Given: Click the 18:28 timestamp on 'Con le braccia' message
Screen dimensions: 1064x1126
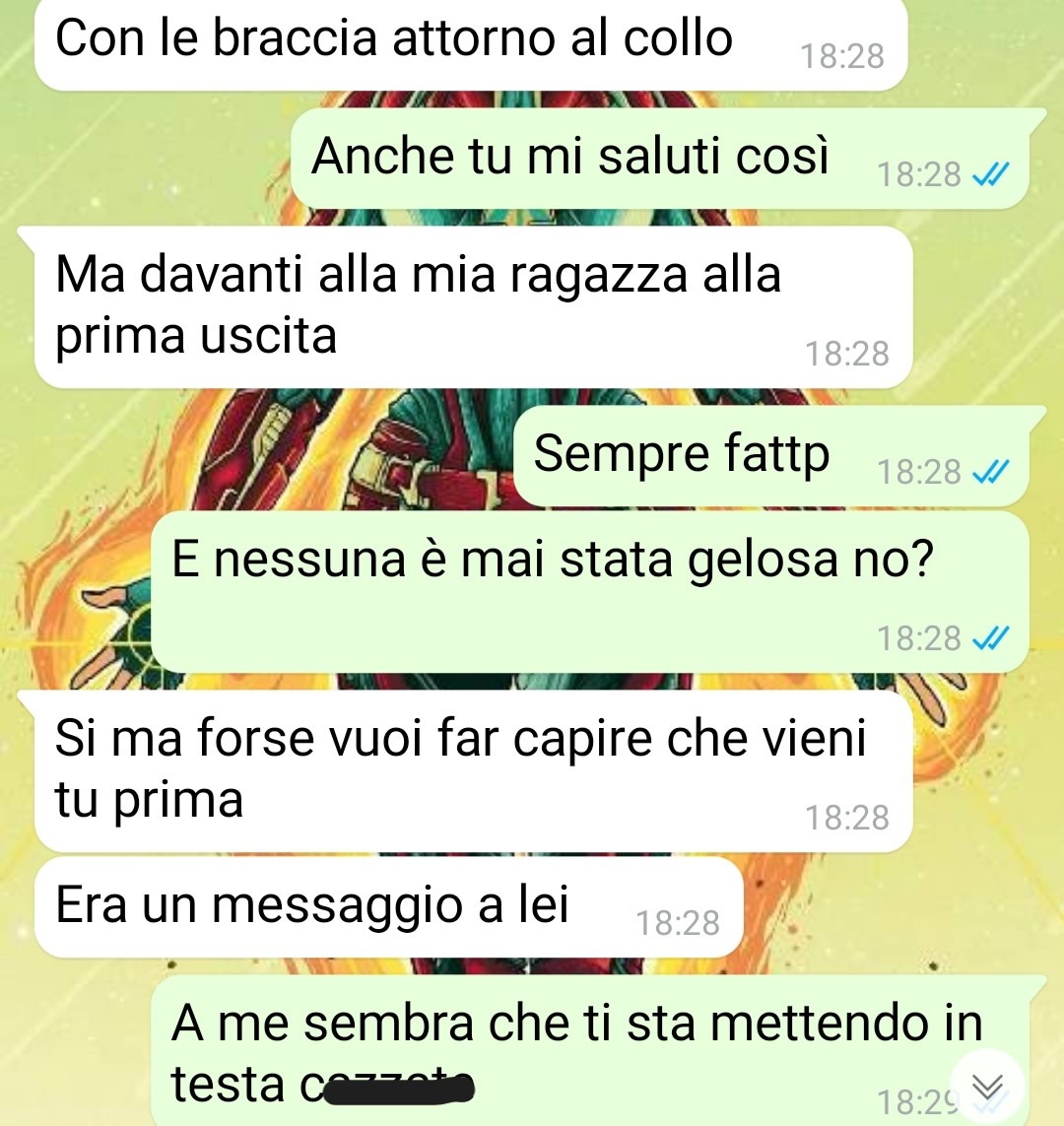Looking at the screenshot, I should coord(842,56).
